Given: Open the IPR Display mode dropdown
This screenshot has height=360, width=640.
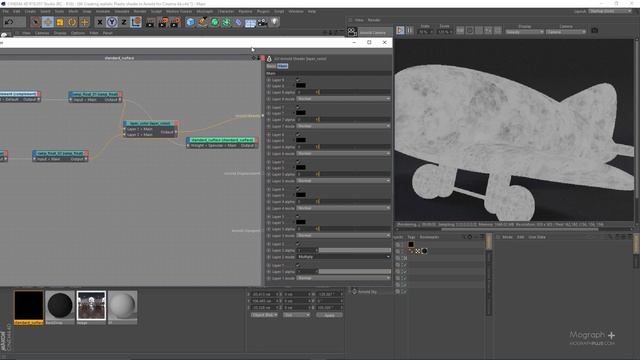Looking at the screenshot, I should coord(524,31).
